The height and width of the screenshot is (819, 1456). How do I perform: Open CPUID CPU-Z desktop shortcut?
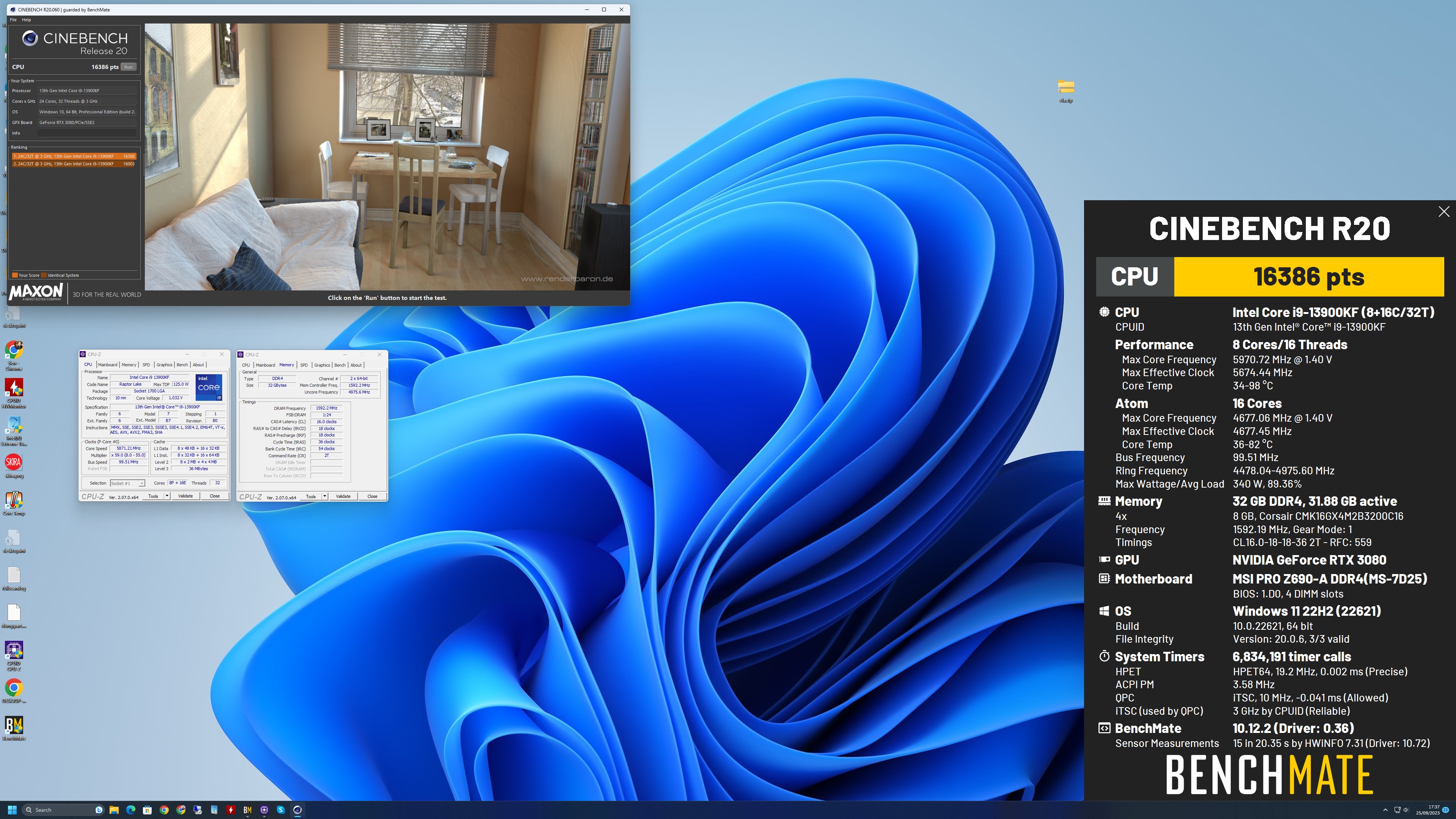(14, 656)
